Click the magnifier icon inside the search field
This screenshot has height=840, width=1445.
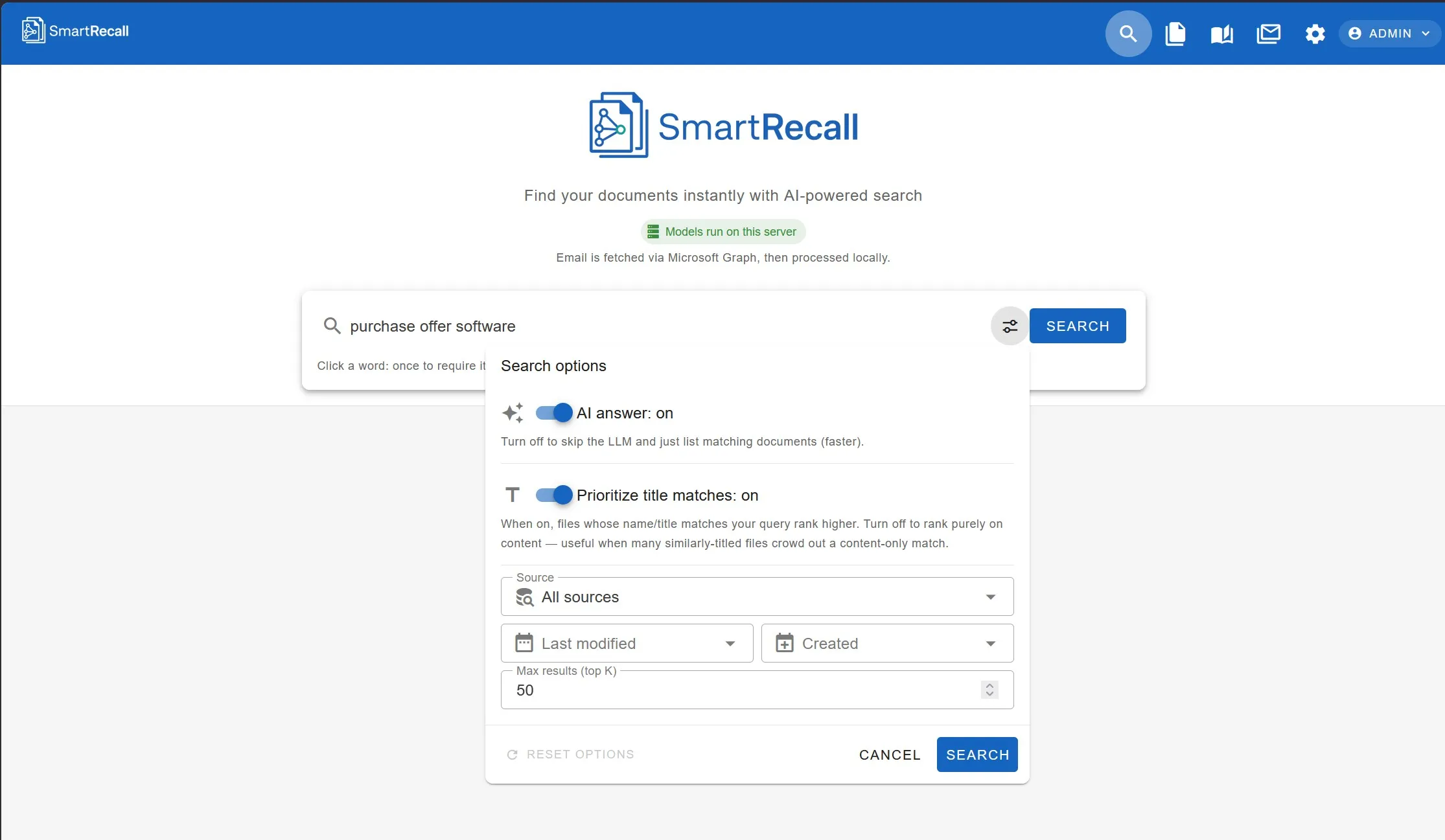click(332, 326)
